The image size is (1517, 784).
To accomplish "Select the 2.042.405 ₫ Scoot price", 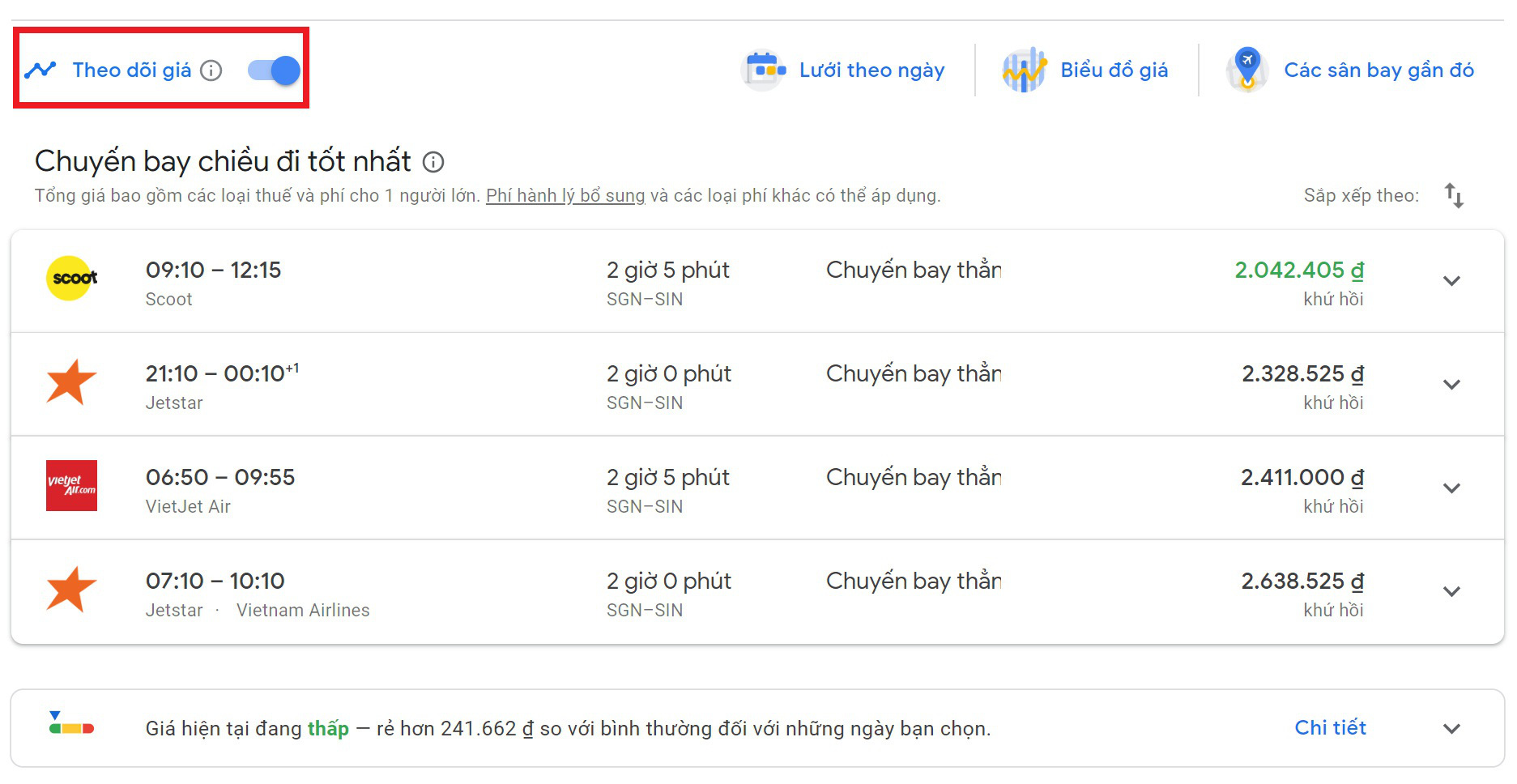I will pos(1299,271).
